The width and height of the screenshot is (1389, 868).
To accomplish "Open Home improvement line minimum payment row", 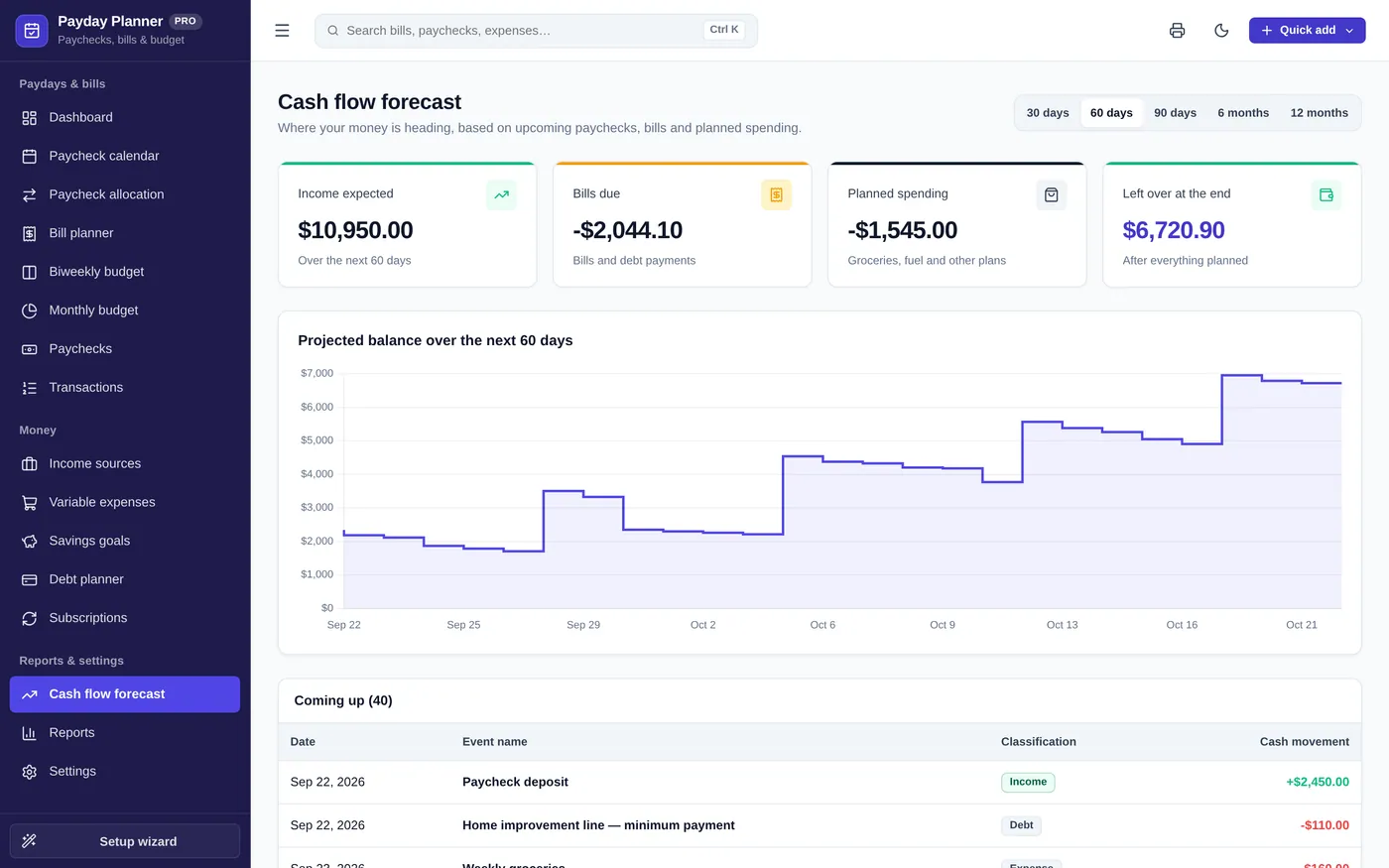I will pyautogui.click(x=820, y=825).
